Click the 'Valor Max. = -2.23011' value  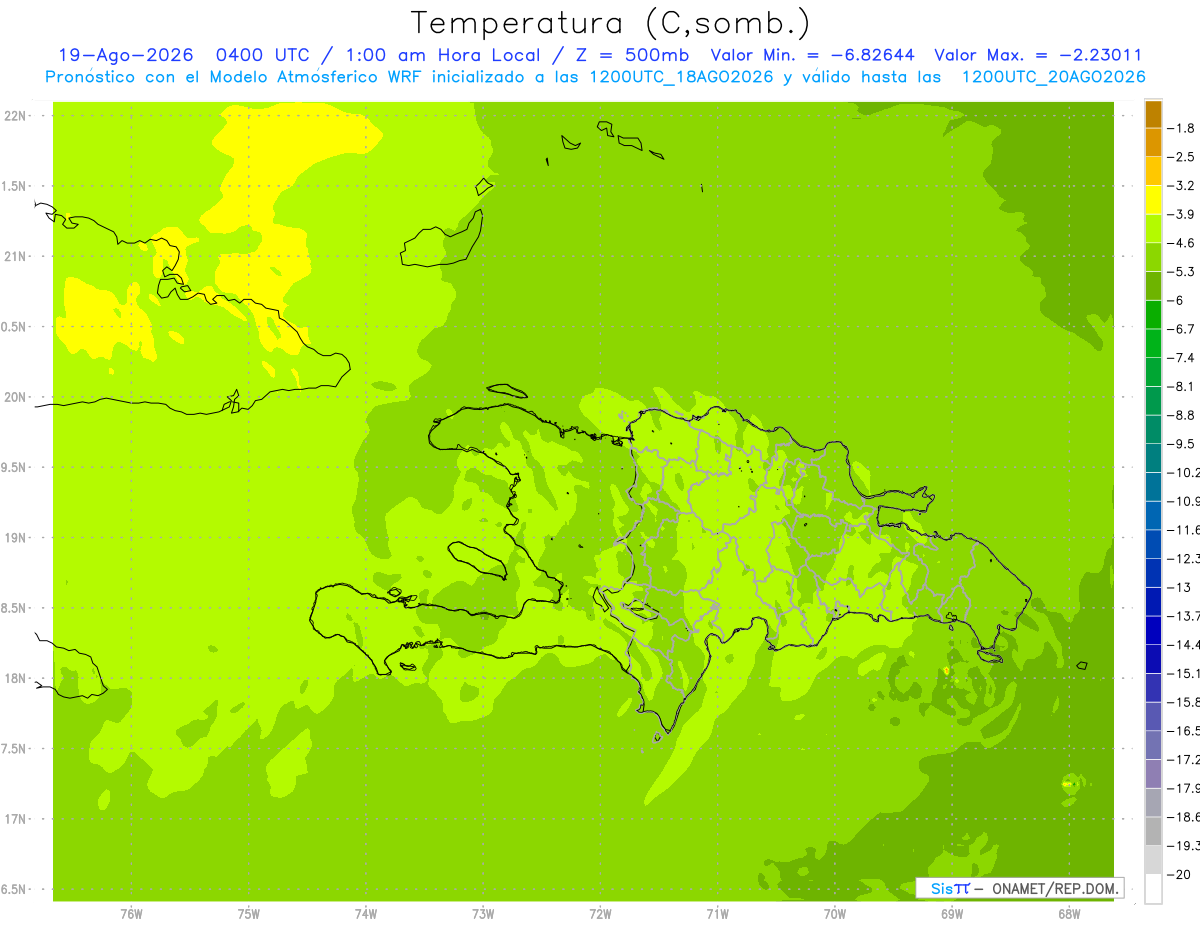(1038, 56)
